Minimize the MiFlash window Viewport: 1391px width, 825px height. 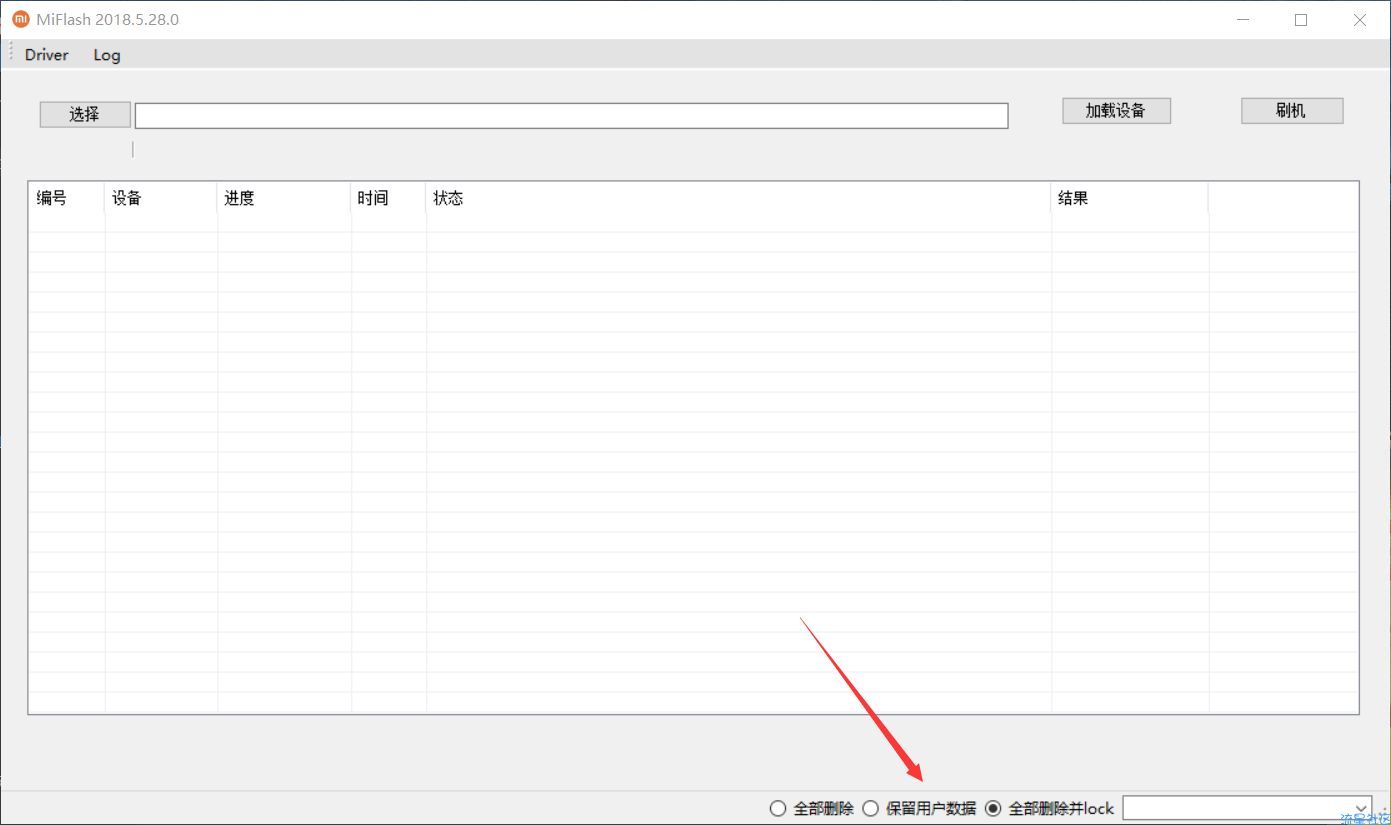click(x=1243, y=19)
